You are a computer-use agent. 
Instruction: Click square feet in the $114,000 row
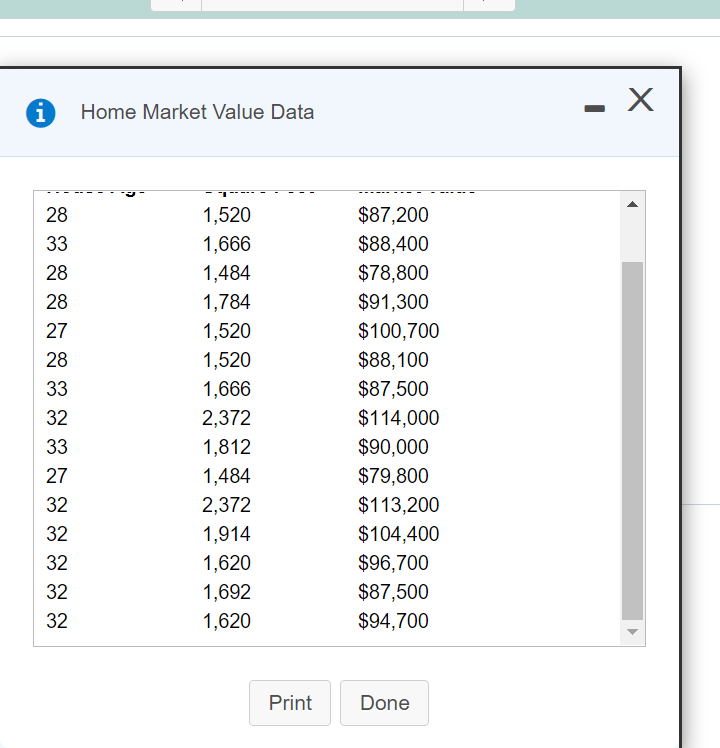tap(227, 418)
